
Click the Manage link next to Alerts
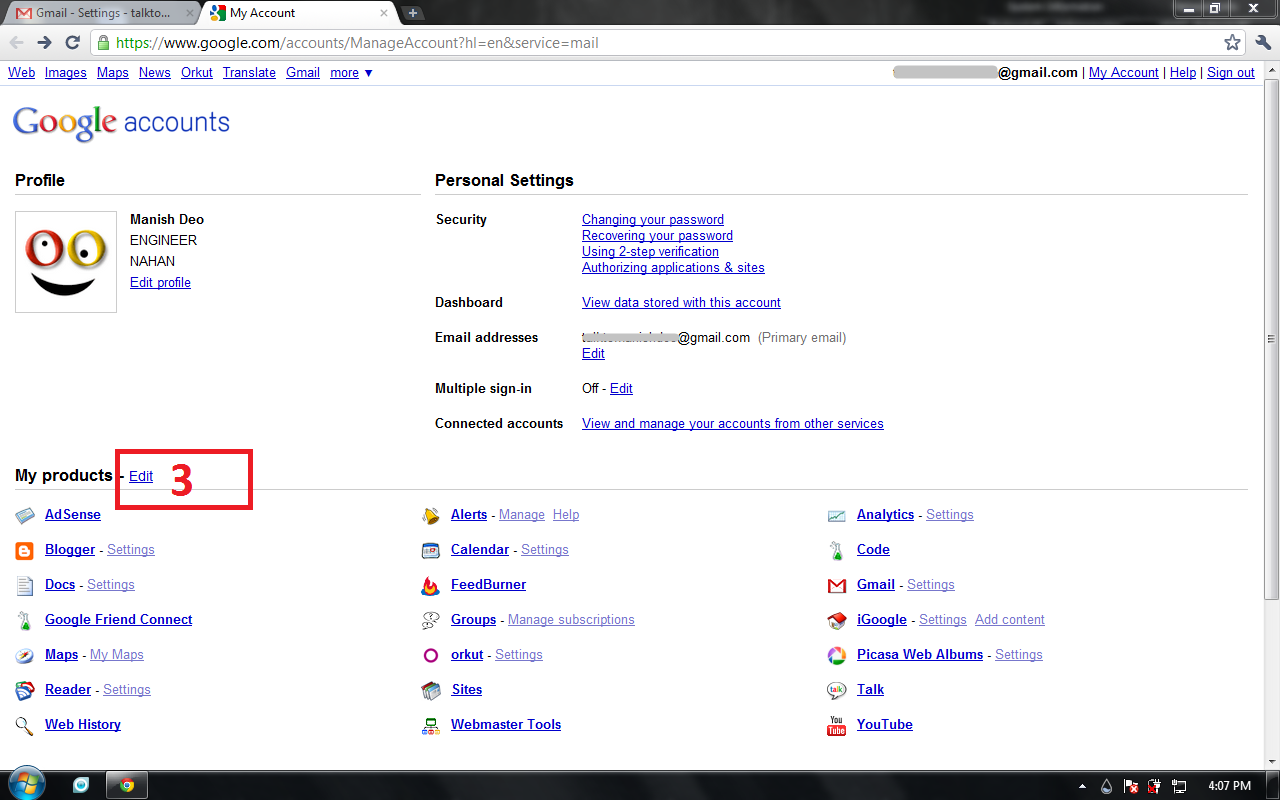pos(522,515)
